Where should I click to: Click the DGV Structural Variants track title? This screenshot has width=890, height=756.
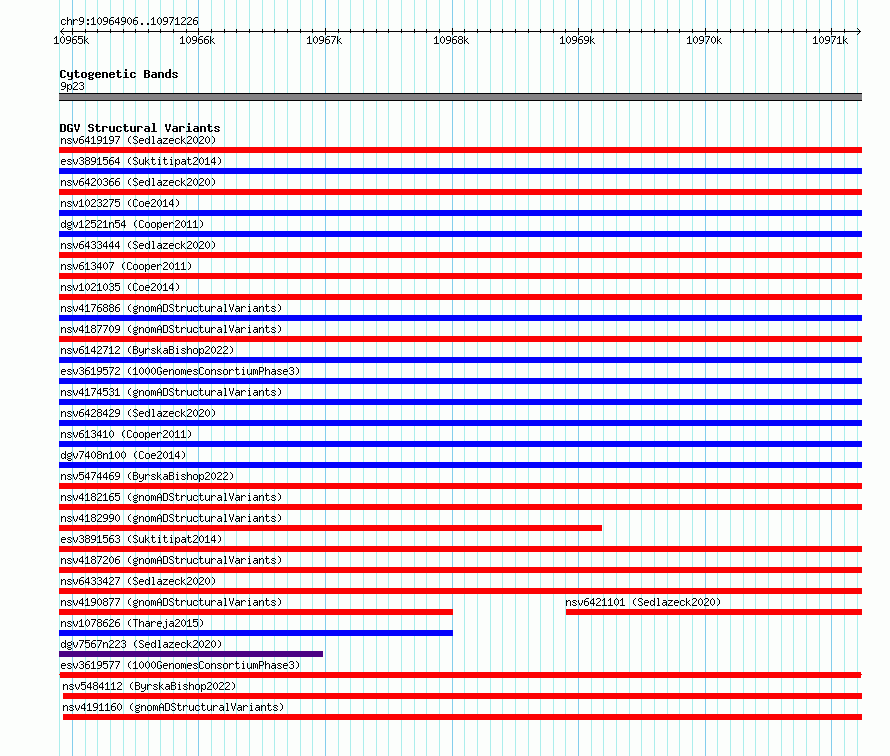pyautogui.click(x=140, y=128)
